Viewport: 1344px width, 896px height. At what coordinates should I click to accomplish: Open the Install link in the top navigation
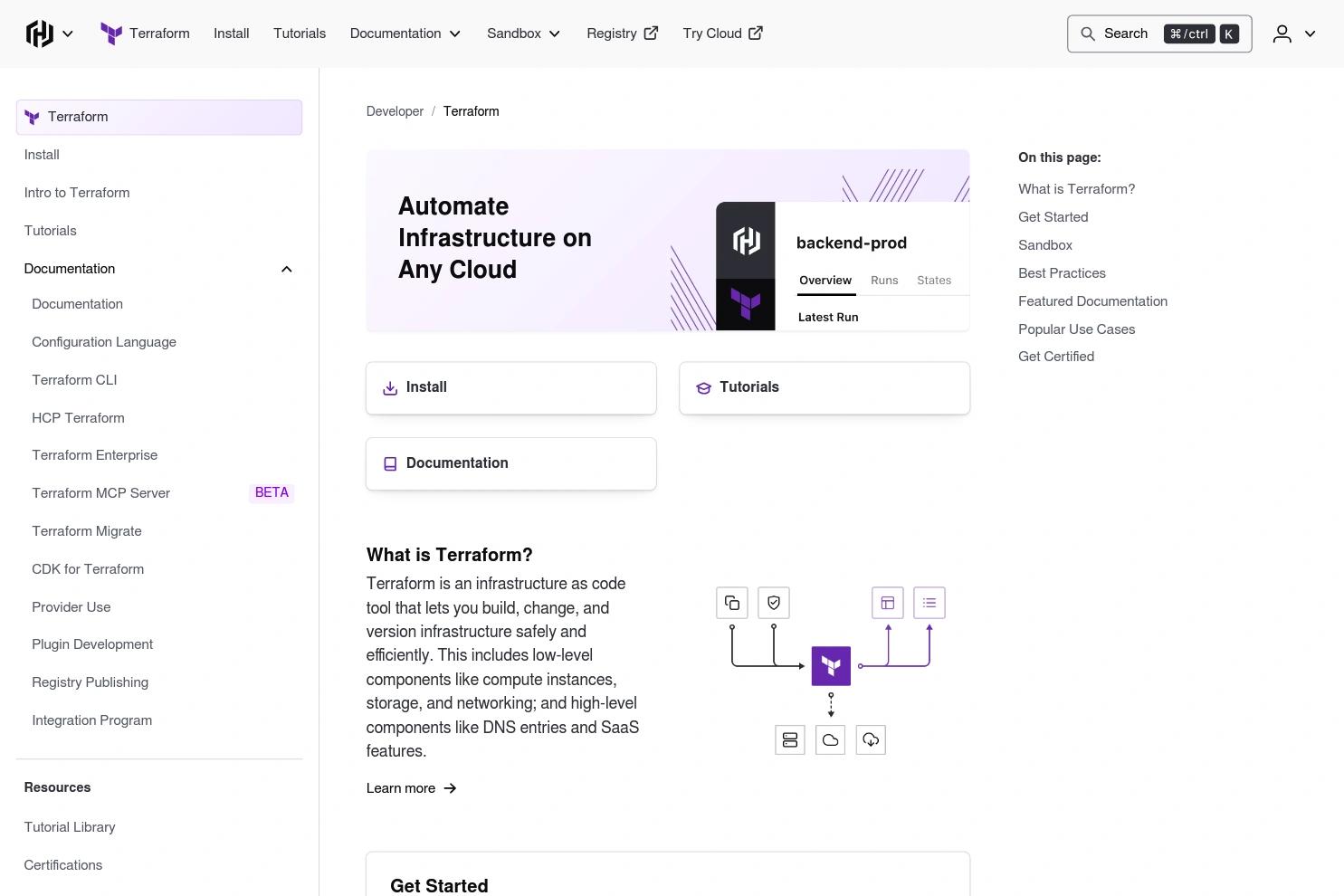tap(232, 33)
